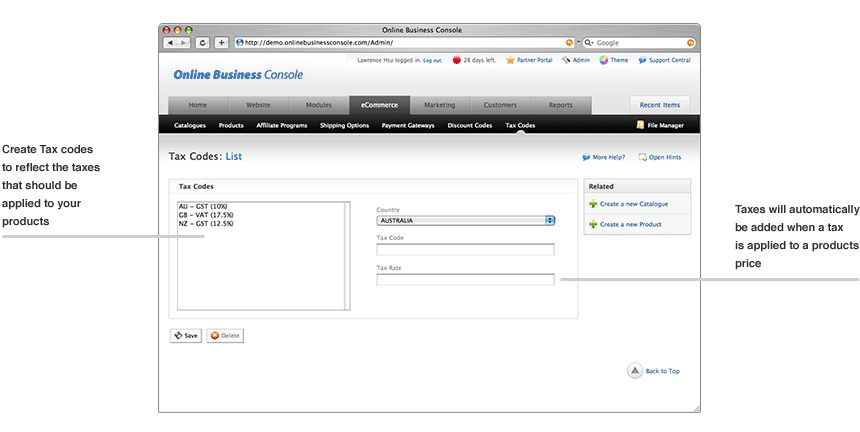This screenshot has width=860, height=432.
Task: Switch to the Marketing tab
Action: 439,105
